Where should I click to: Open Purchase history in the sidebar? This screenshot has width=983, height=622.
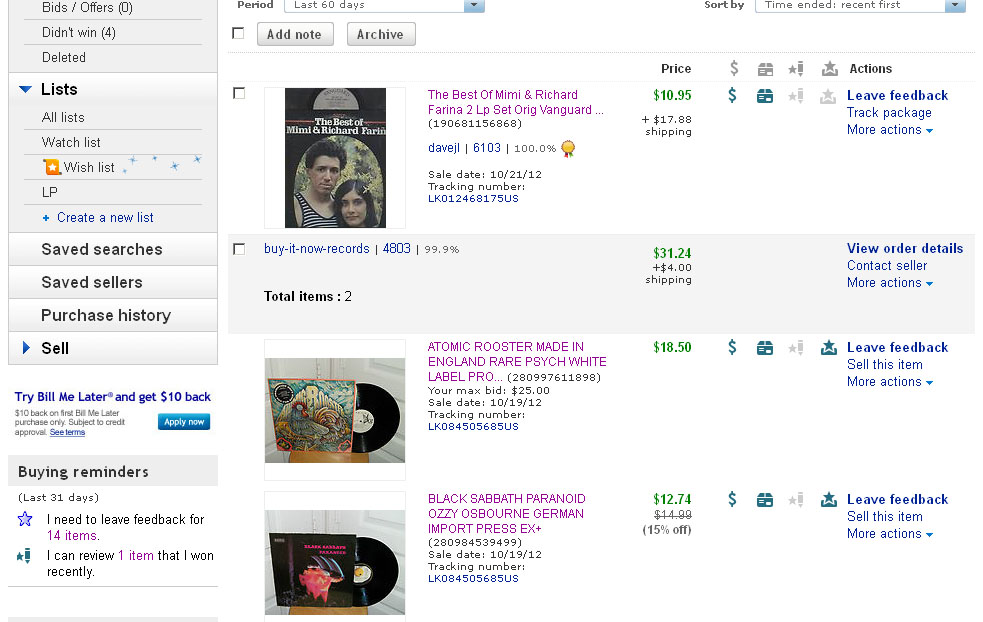tap(106, 315)
